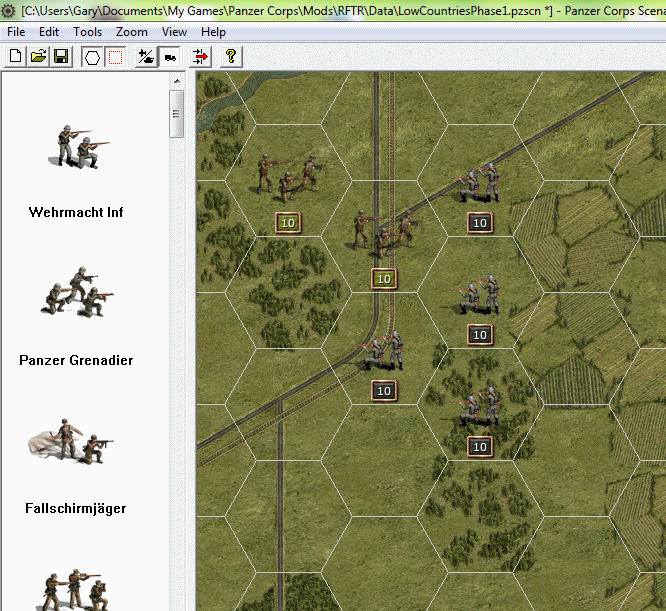Image resolution: width=666 pixels, height=611 pixels.
Task: Click the unit list scrollbar thumb
Action: 177,113
